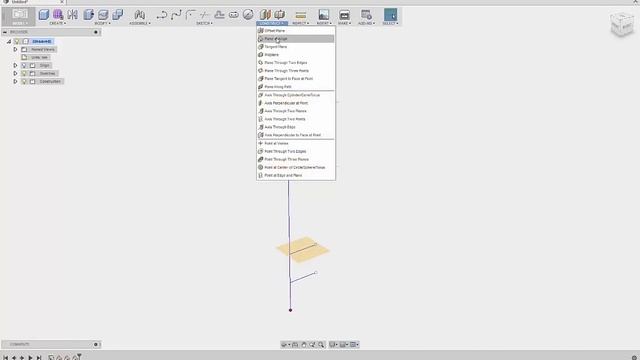The width and height of the screenshot is (640, 360).
Task: Collapse the Browser panel
Action: pyautogui.click(x=5, y=32)
